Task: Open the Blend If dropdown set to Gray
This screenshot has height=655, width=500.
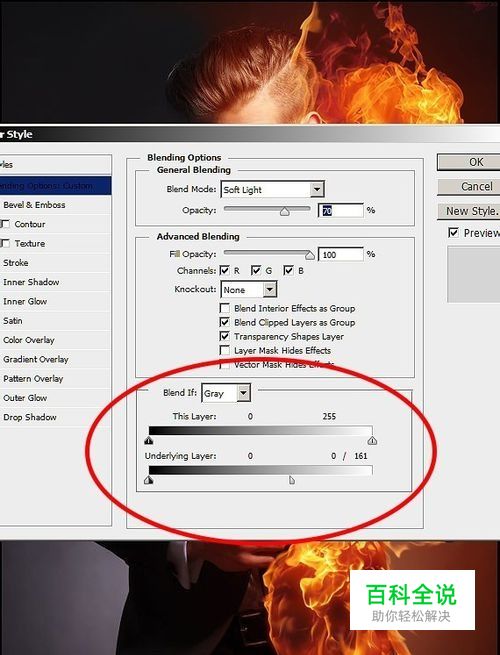Action: (226, 393)
